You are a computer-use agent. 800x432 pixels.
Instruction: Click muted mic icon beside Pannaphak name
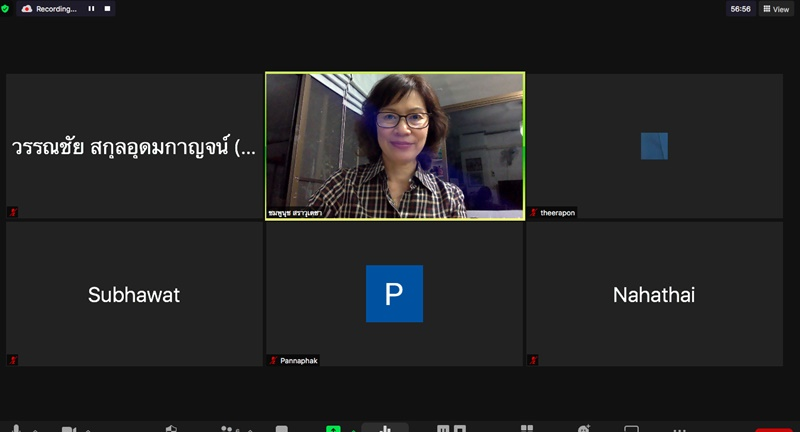pos(273,360)
